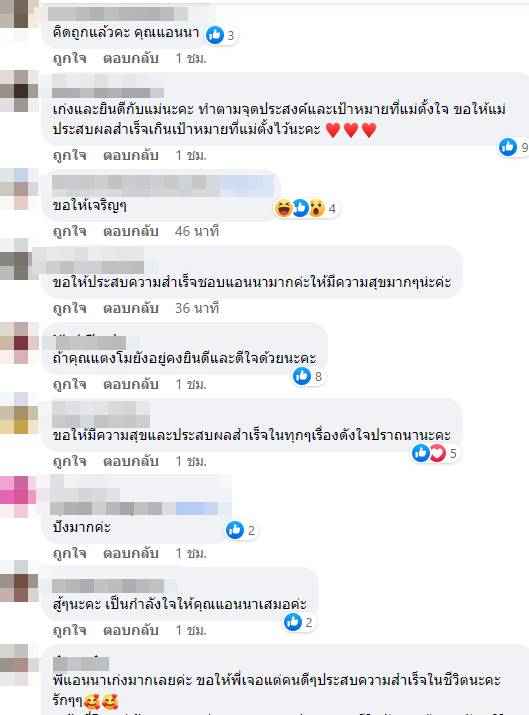The image size is (529, 715).
Task: Like the 'คิดถูกแล้วคะ คุณแอนนา' comment via ถูกใจ
Action: pyautogui.click(x=70, y=58)
